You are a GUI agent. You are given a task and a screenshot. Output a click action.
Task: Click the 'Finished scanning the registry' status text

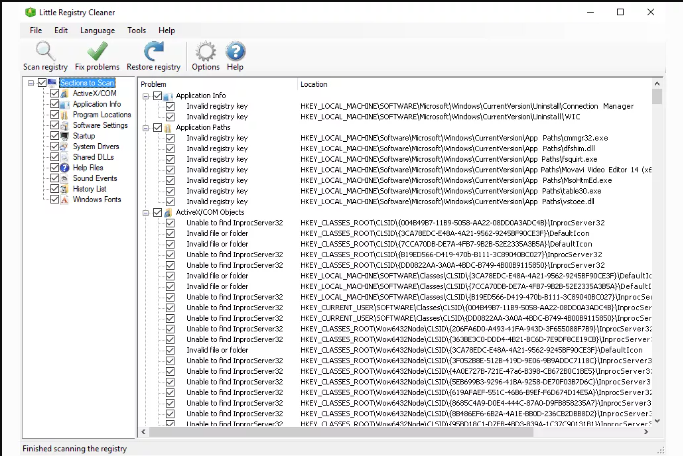(x=74, y=448)
